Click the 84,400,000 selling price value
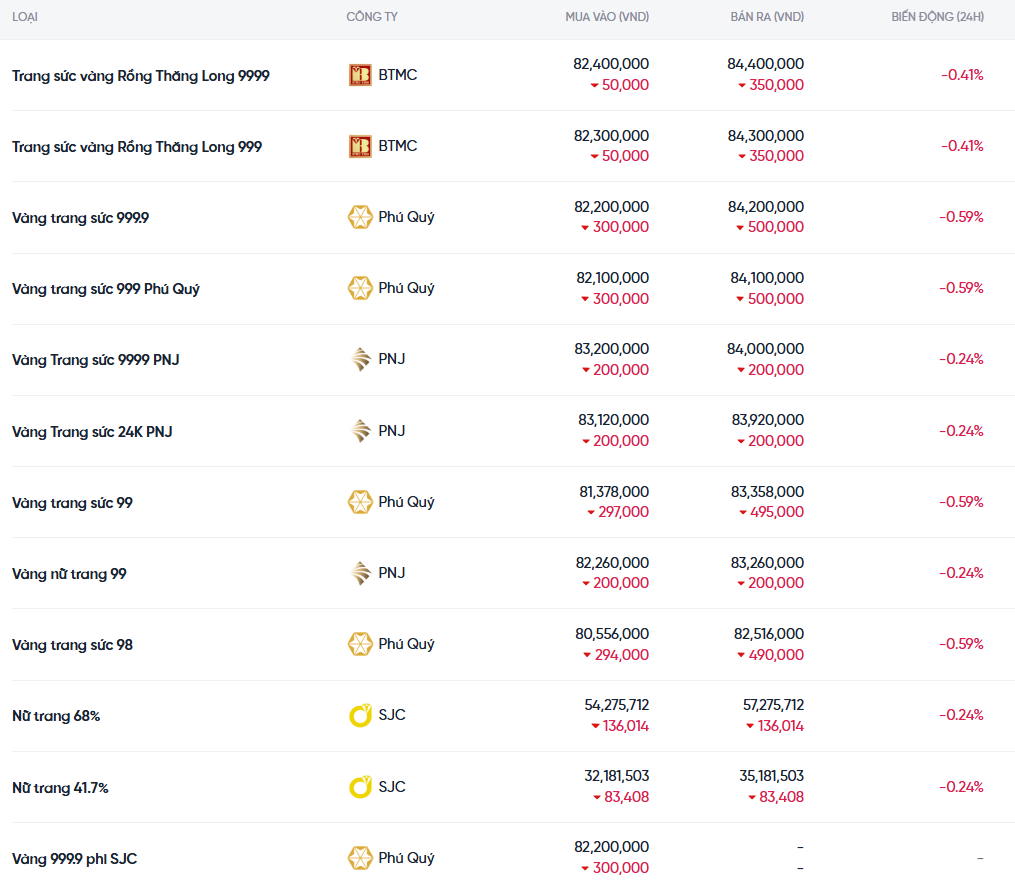 pyautogui.click(x=765, y=64)
